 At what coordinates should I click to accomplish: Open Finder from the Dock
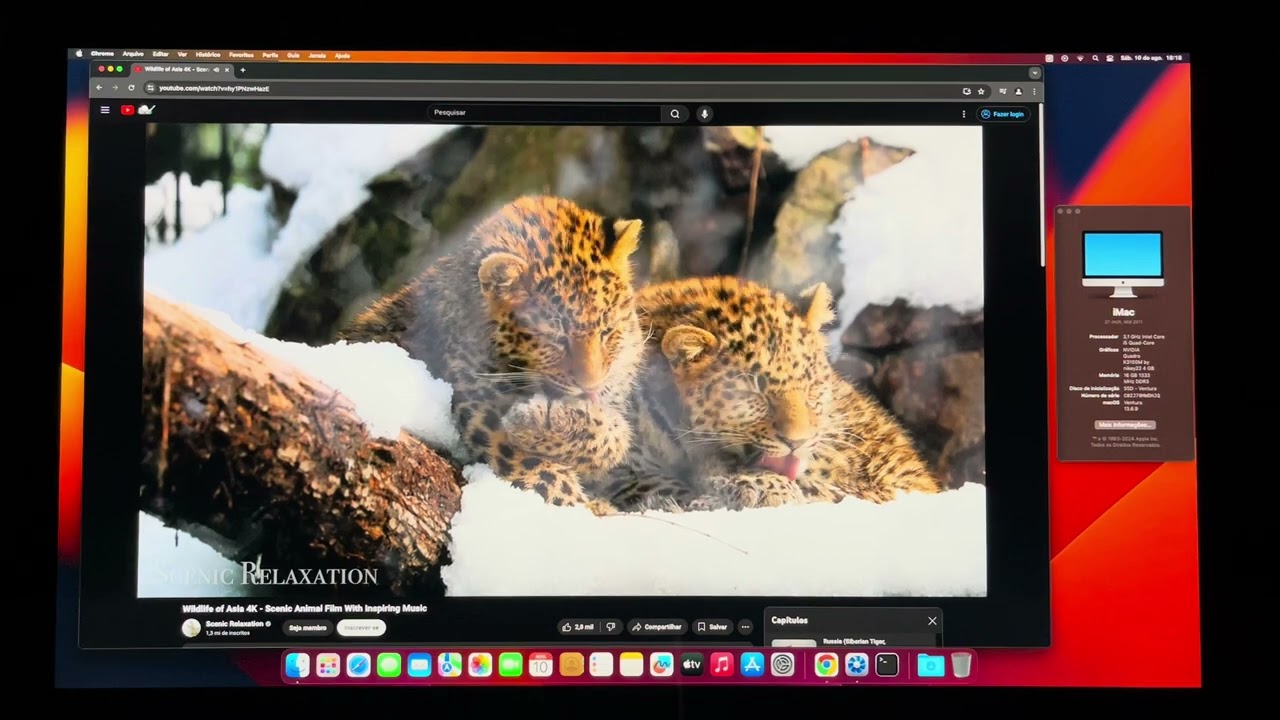[x=297, y=665]
